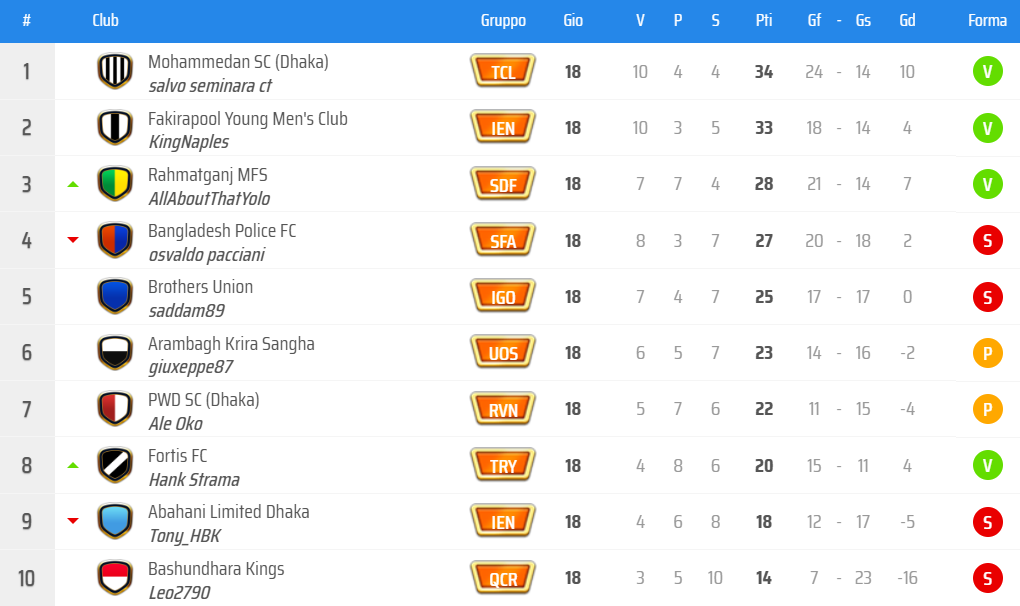Click the Forma column header
This screenshot has height=606, width=1020.
tap(987, 20)
